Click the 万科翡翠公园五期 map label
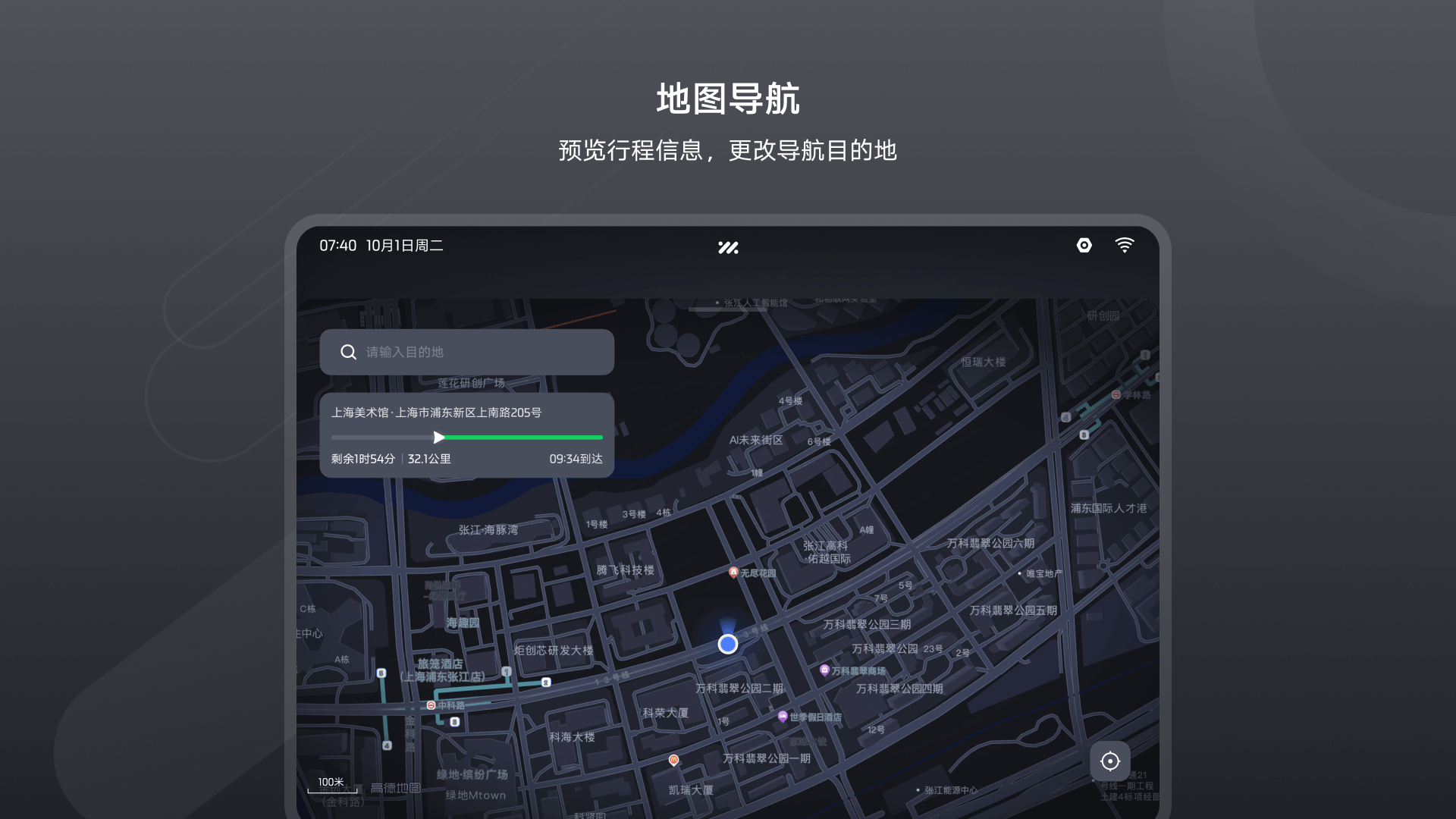This screenshot has height=819, width=1456. pos(1013,610)
